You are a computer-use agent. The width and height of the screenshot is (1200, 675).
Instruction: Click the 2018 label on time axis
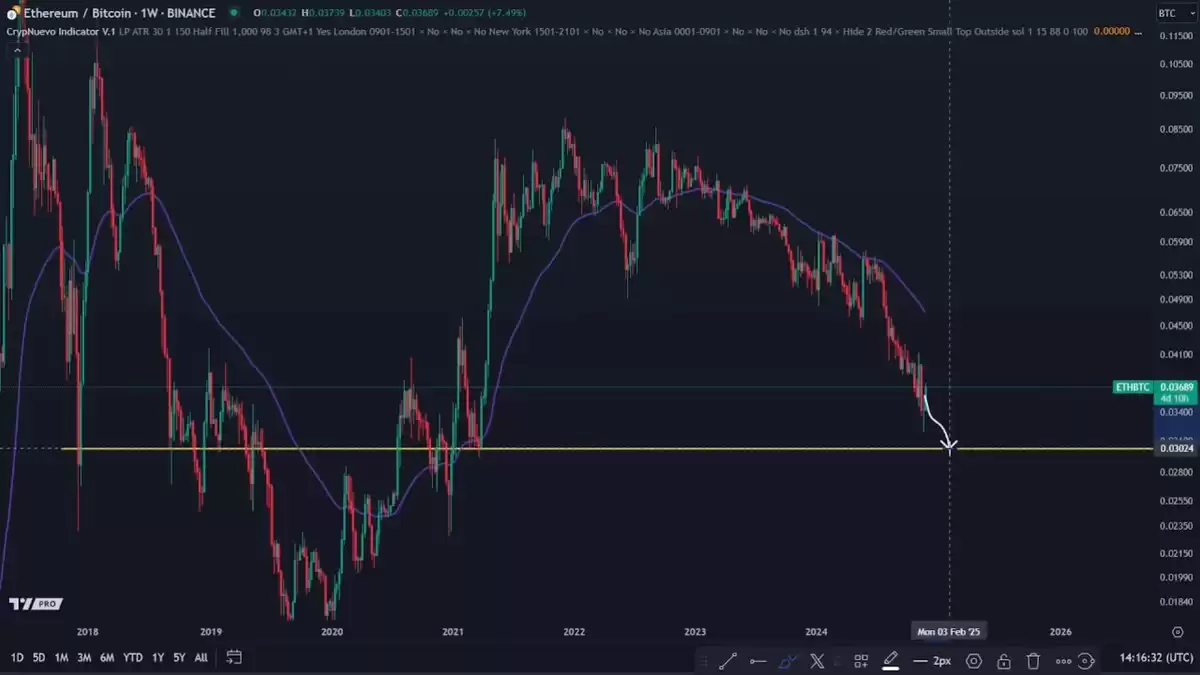tap(87, 632)
